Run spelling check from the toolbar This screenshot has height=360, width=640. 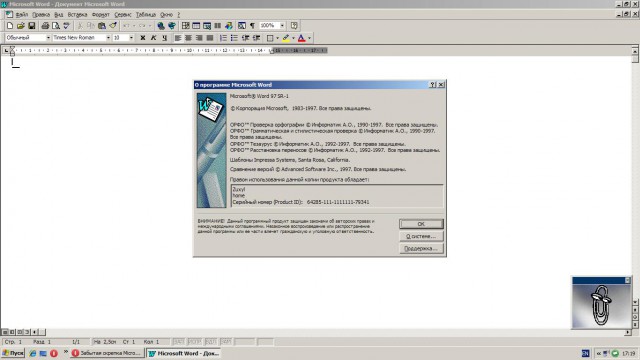(66, 26)
